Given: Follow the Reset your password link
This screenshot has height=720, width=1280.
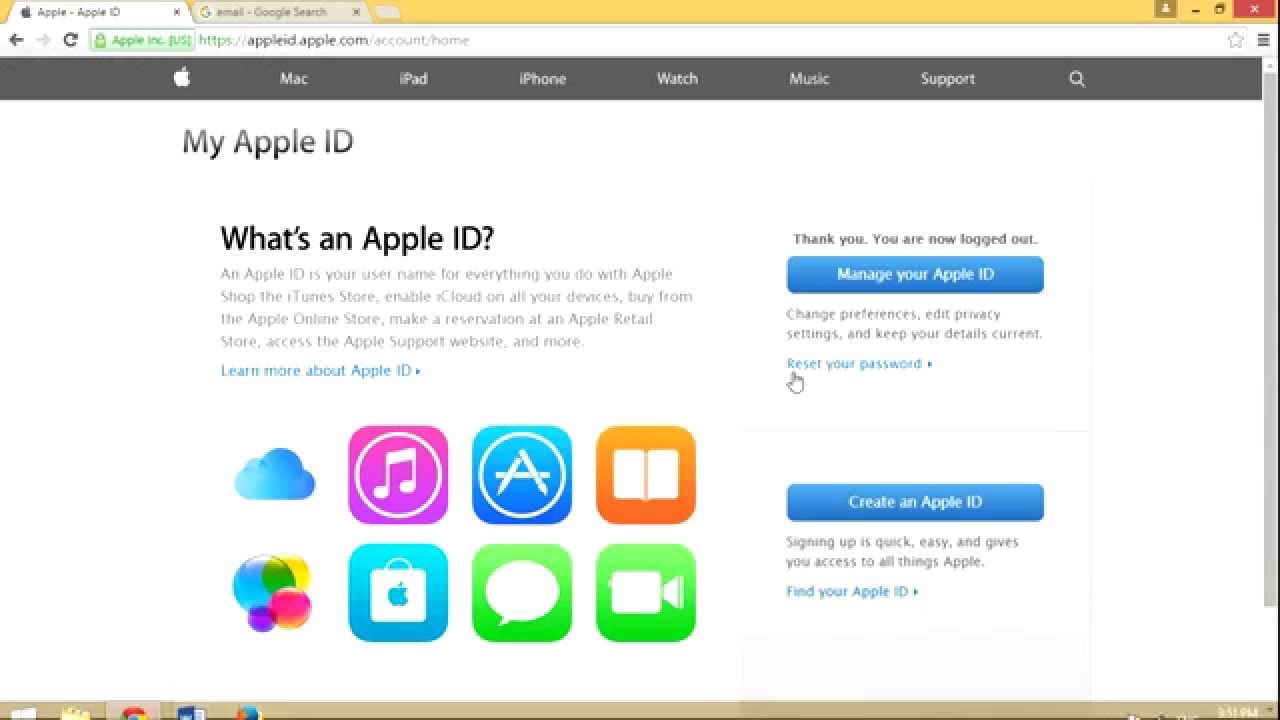Looking at the screenshot, I should tap(859, 364).
